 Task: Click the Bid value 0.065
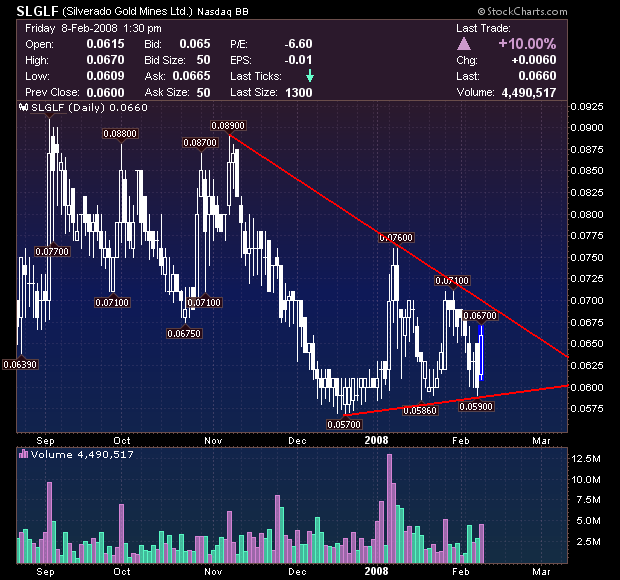(195, 44)
